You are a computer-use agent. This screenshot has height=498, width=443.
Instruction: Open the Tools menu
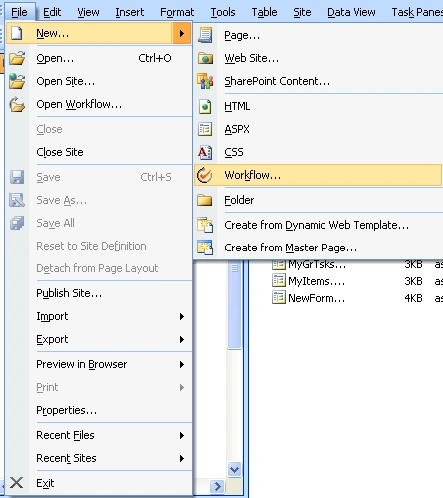223,12
